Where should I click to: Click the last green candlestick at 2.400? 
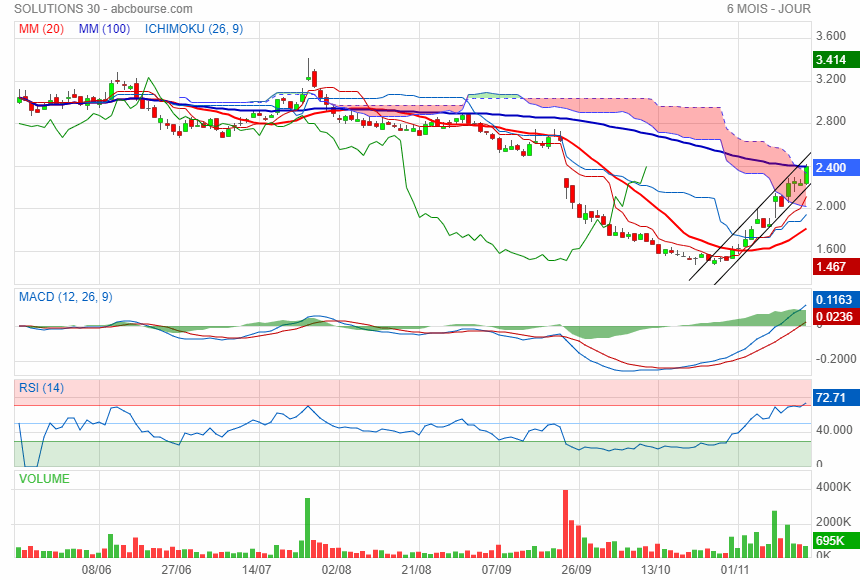tap(806, 175)
